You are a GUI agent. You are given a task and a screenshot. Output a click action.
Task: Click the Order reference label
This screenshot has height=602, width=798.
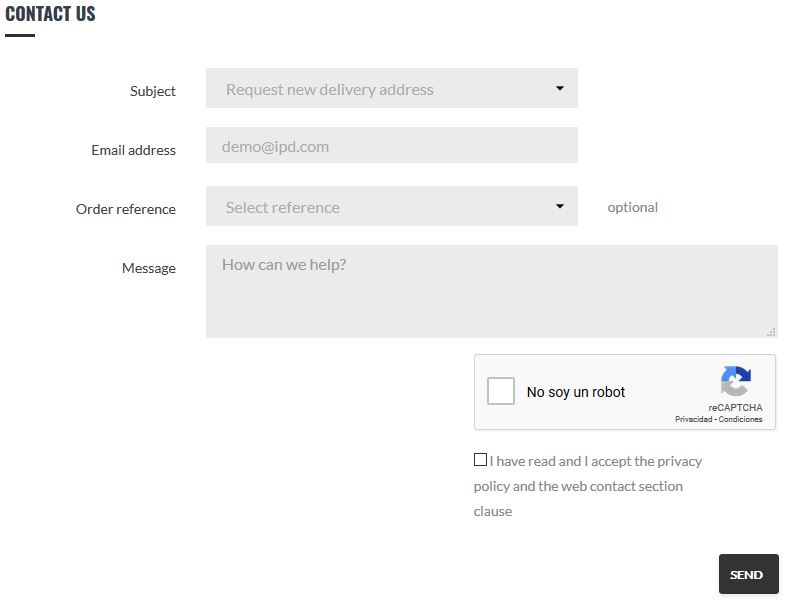tap(125, 209)
